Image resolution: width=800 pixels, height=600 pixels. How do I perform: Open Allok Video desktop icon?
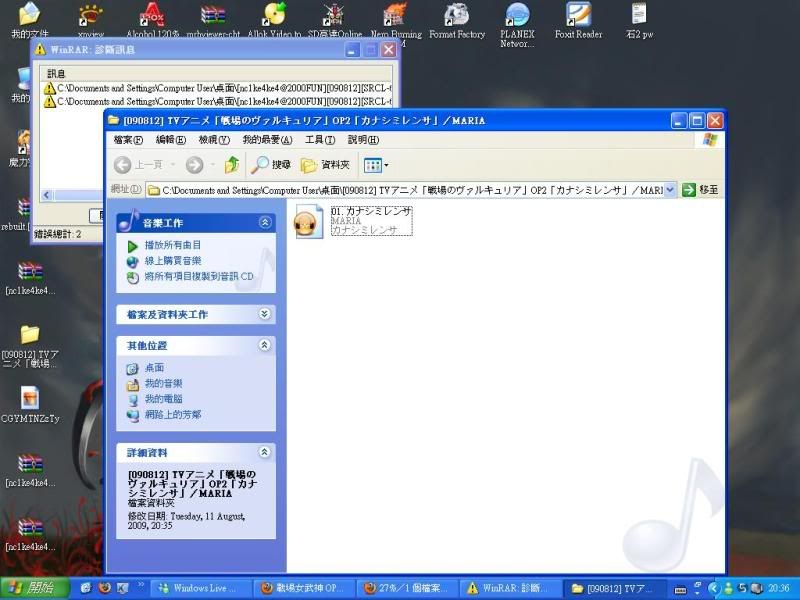pos(274,20)
